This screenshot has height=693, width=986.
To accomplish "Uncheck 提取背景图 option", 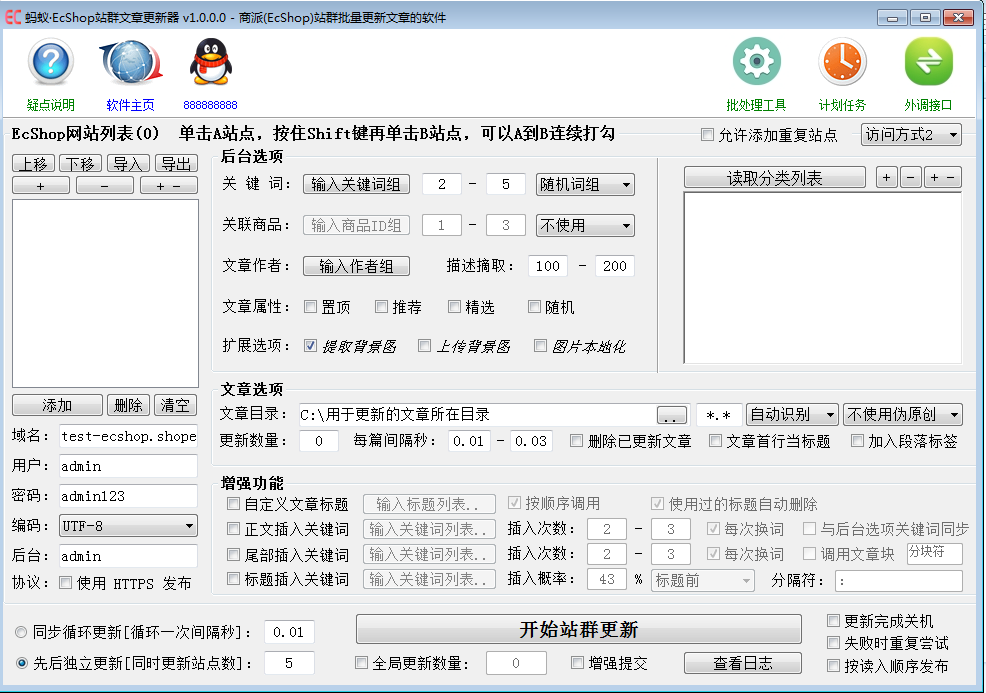I will tap(310, 346).
